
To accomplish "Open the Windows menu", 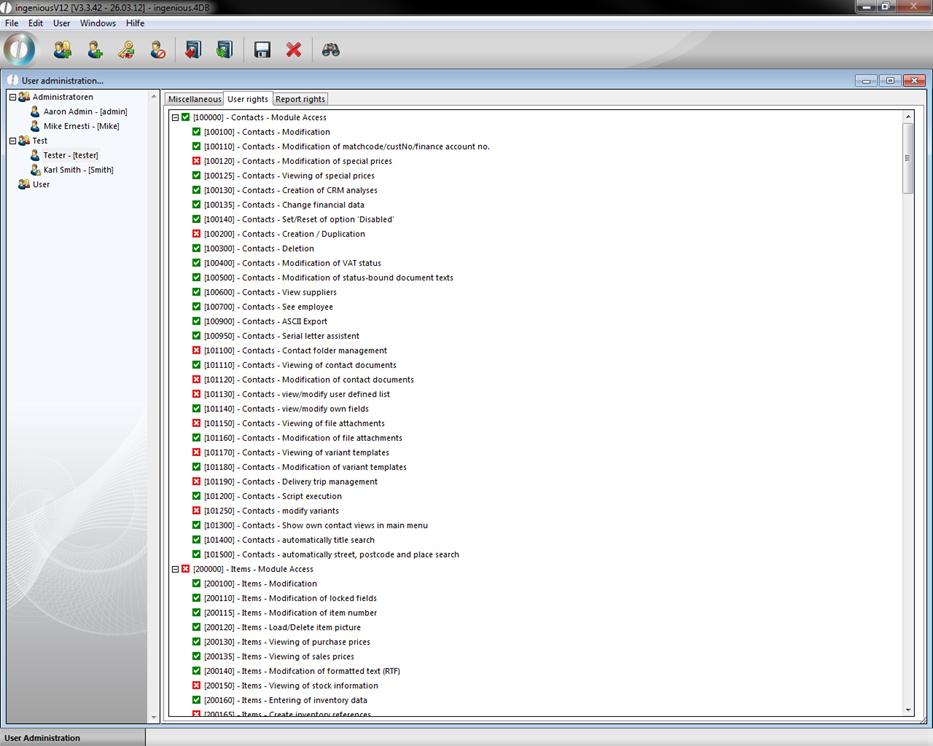I will point(98,23).
